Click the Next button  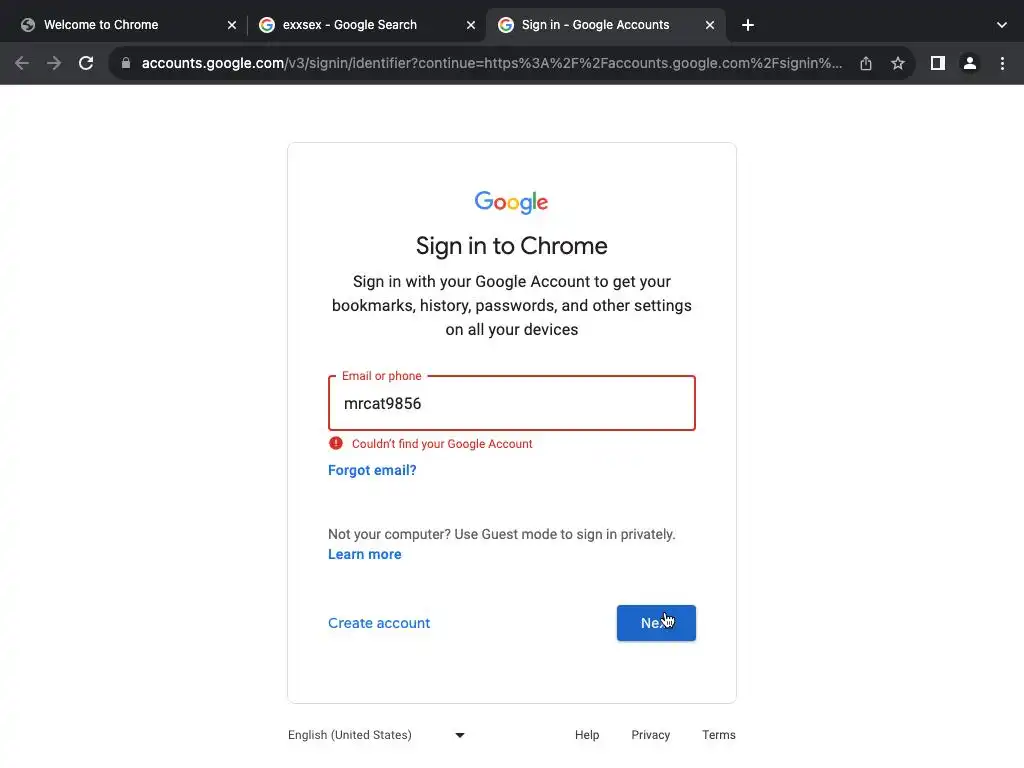click(x=656, y=623)
